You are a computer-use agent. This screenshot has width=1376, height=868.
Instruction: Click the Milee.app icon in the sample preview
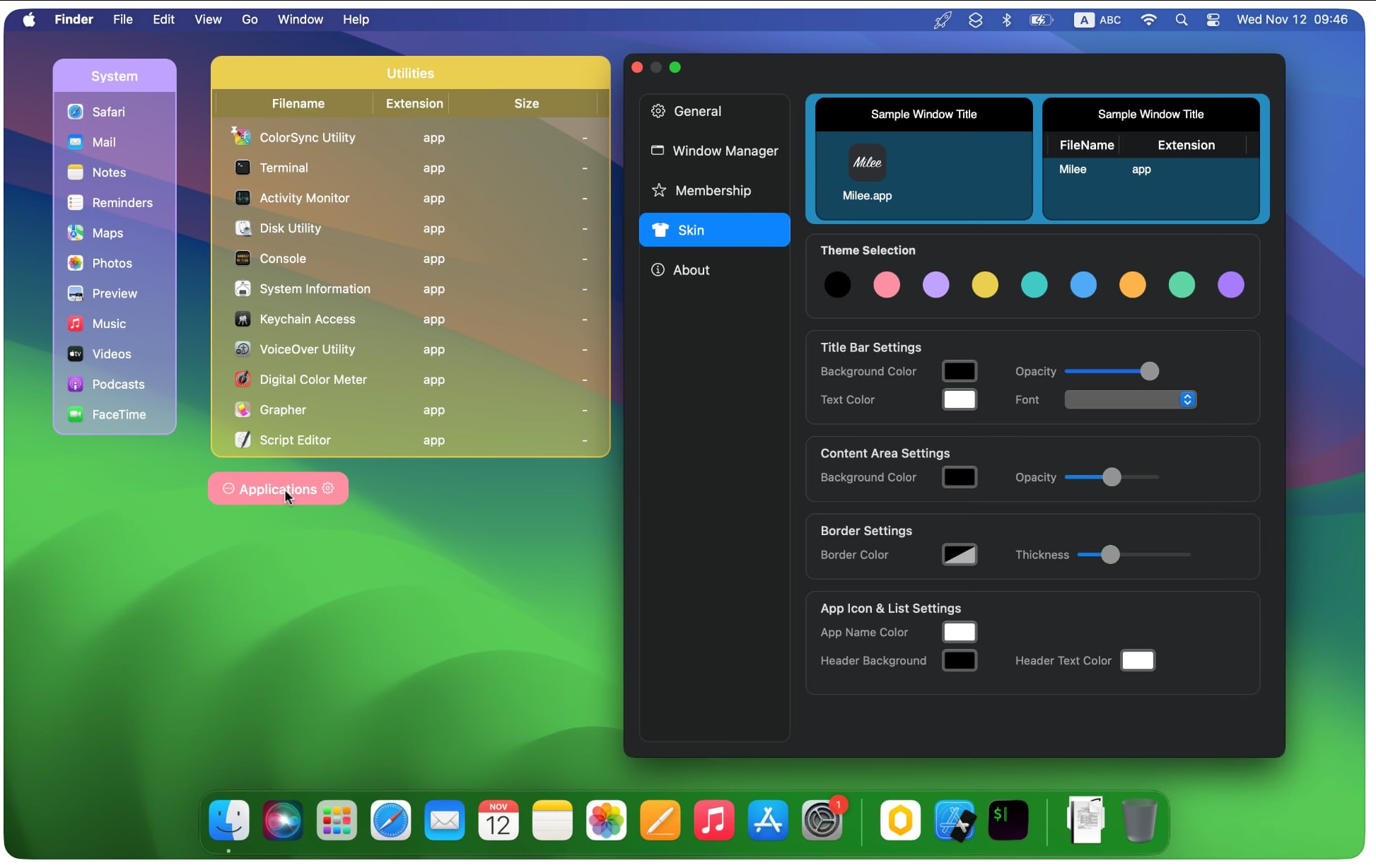coord(867,163)
